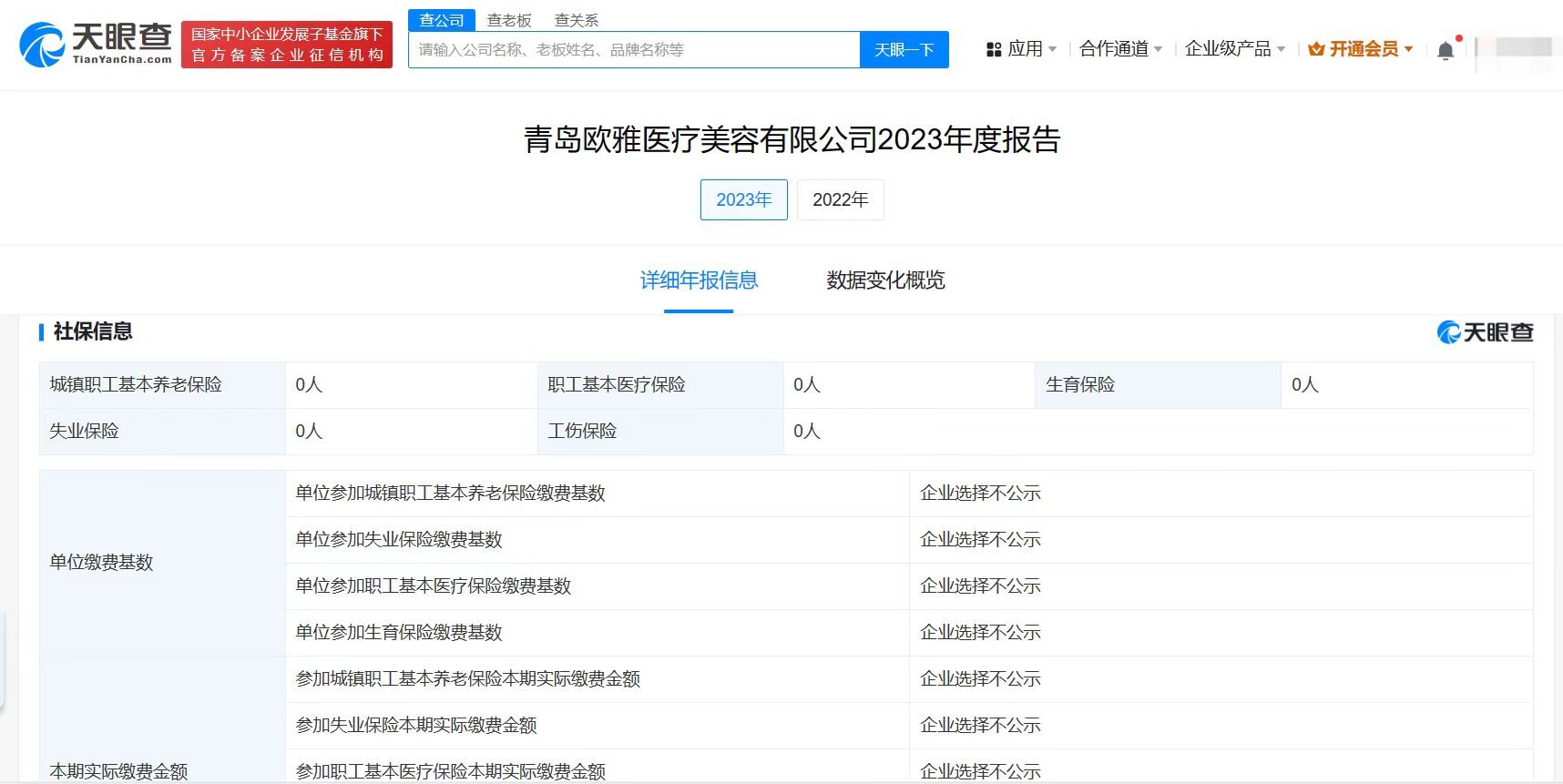Click the TianYanCha logo

coord(96,45)
